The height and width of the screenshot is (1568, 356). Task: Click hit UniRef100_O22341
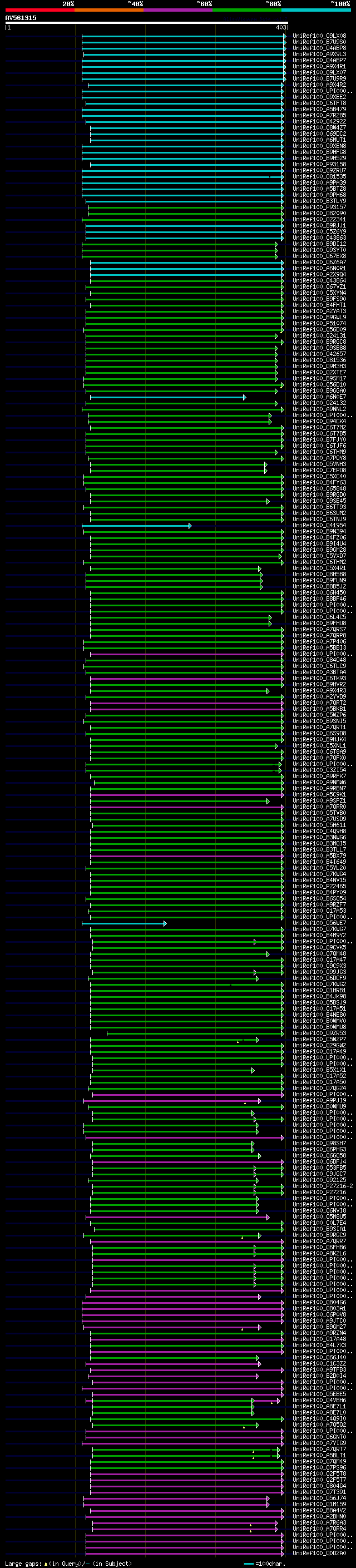pos(319,219)
